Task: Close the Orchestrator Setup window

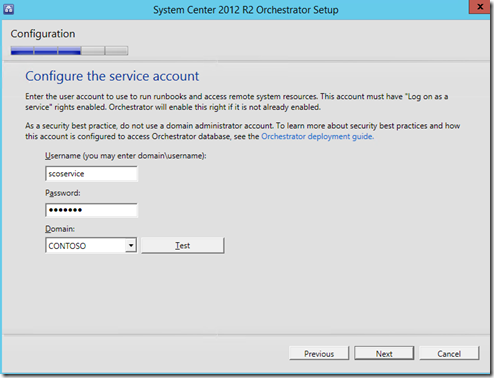Action: 480,7
